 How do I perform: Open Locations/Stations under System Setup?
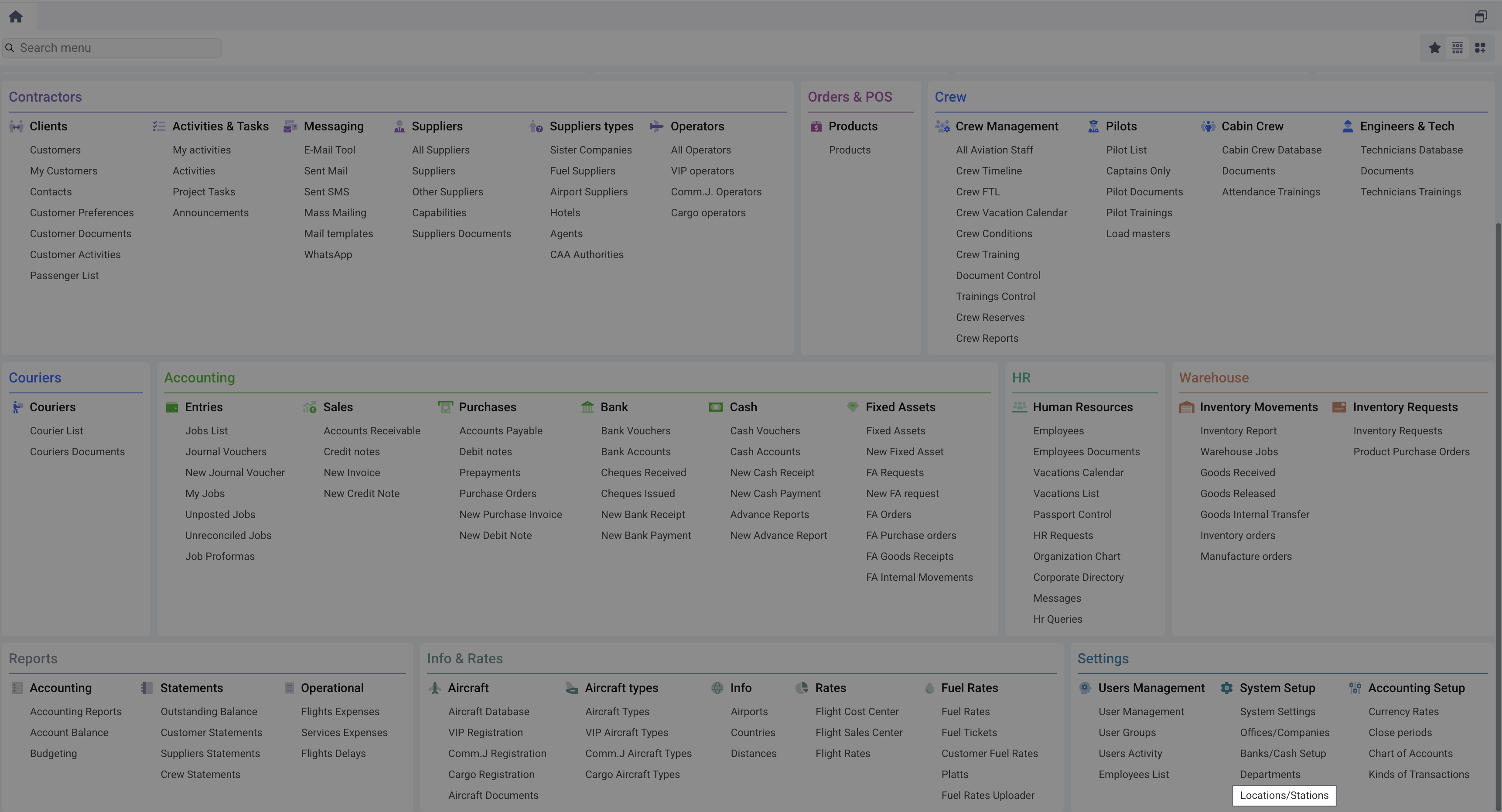[1284, 796]
